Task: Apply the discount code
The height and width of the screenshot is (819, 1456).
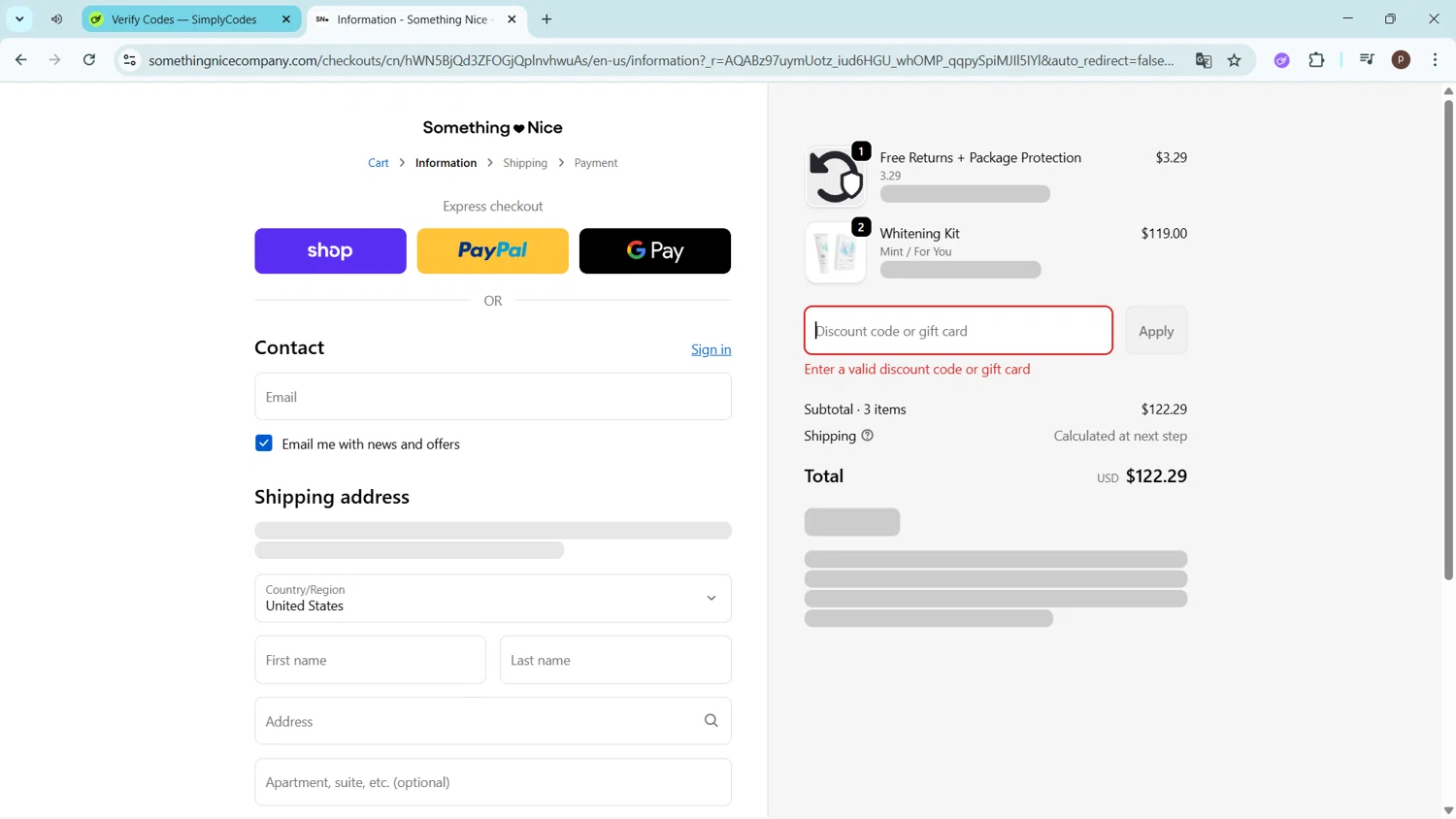Action: coord(1156,331)
